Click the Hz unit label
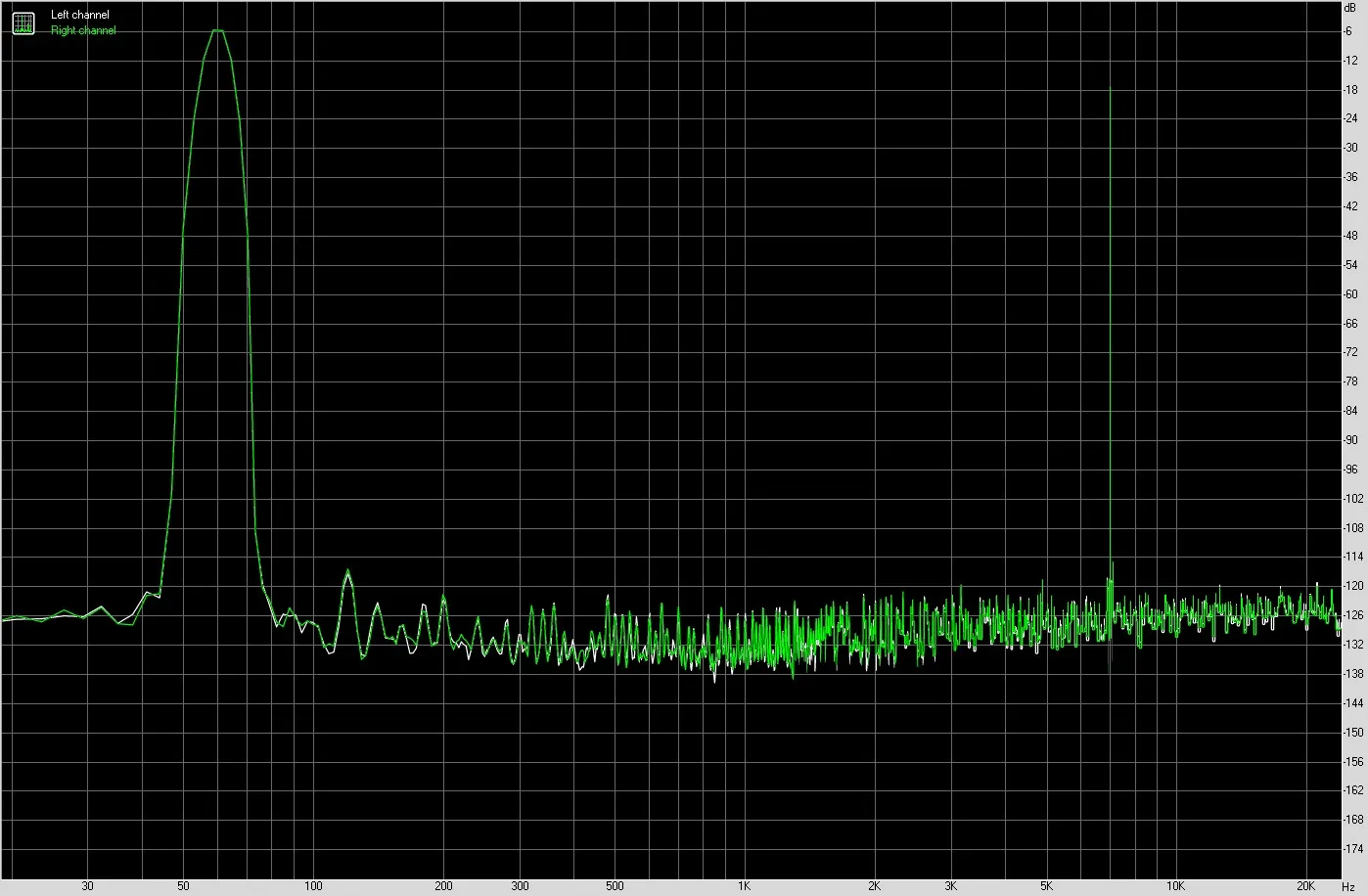 coord(1348,886)
